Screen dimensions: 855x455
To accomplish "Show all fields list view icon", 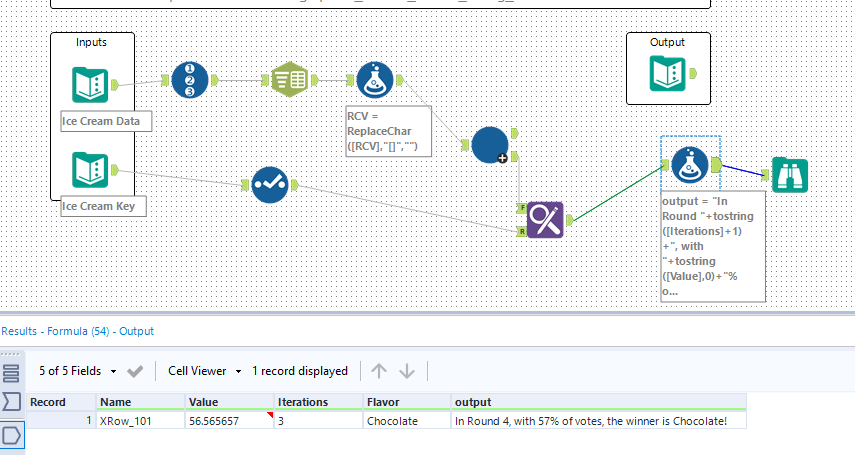I will (x=11, y=373).
